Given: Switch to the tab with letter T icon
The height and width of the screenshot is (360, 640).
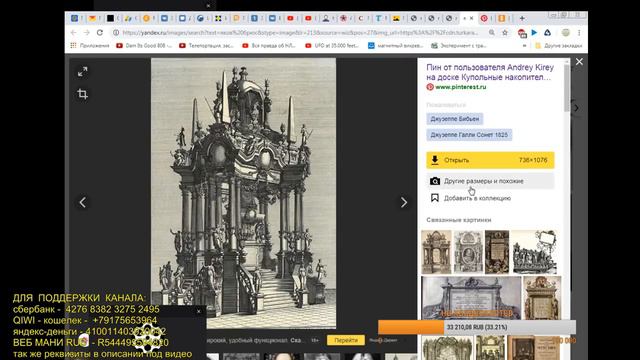Looking at the screenshot, I should click(378, 18).
